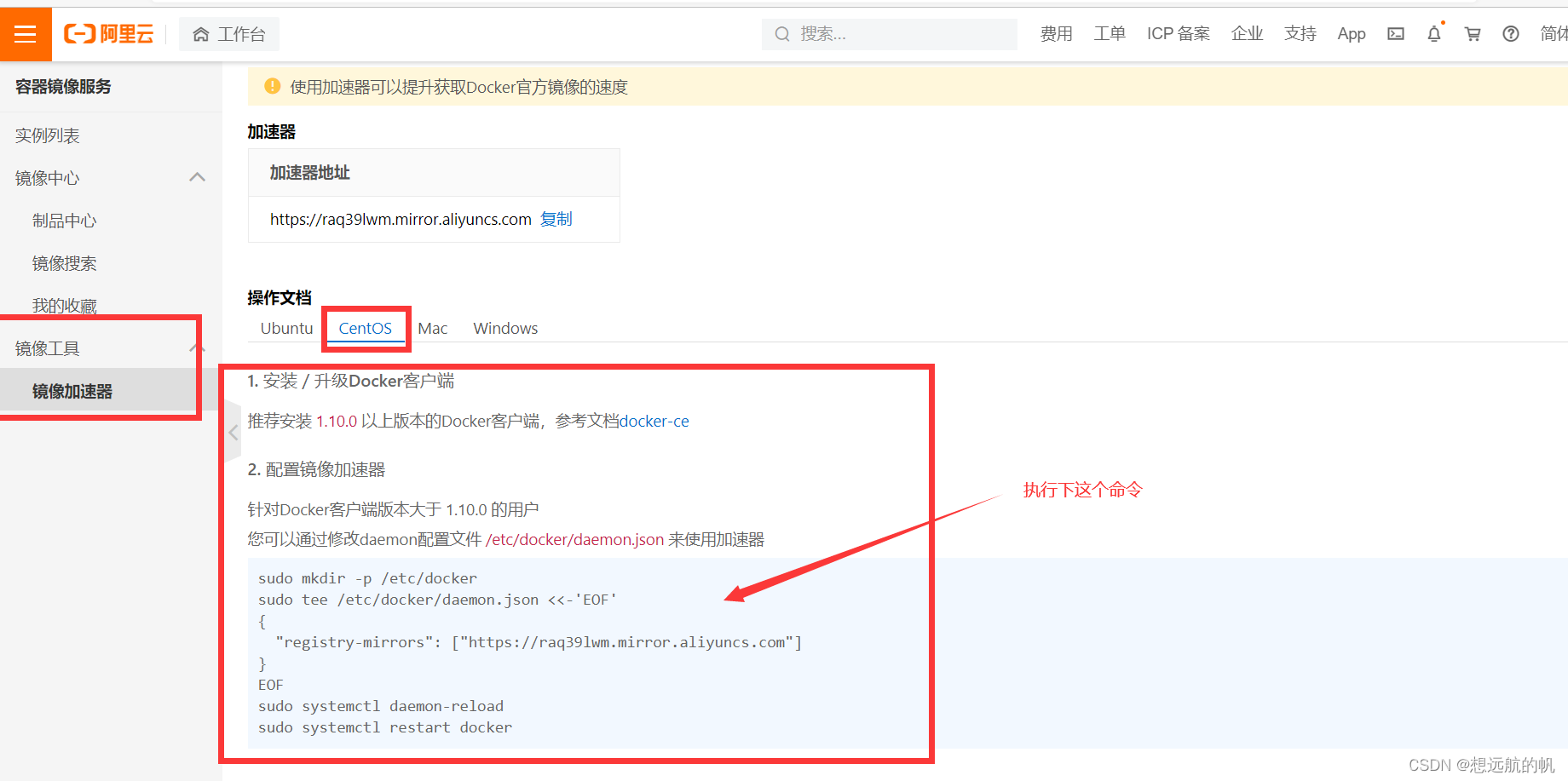Image resolution: width=1568 pixels, height=781 pixels.
Task: Switch to the Ubuntu tab
Action: click(x=286, y=328)
